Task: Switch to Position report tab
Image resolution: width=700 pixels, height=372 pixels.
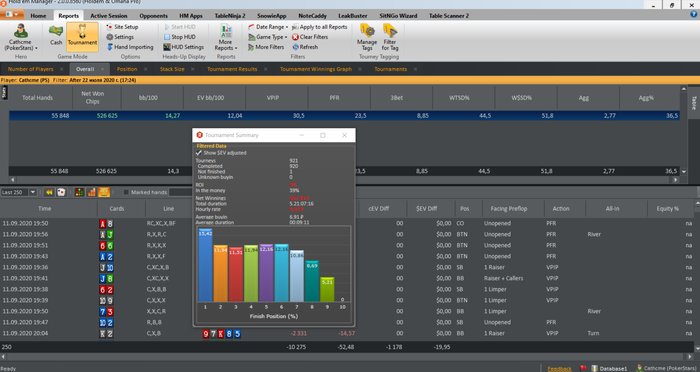Action: [127, 69]
